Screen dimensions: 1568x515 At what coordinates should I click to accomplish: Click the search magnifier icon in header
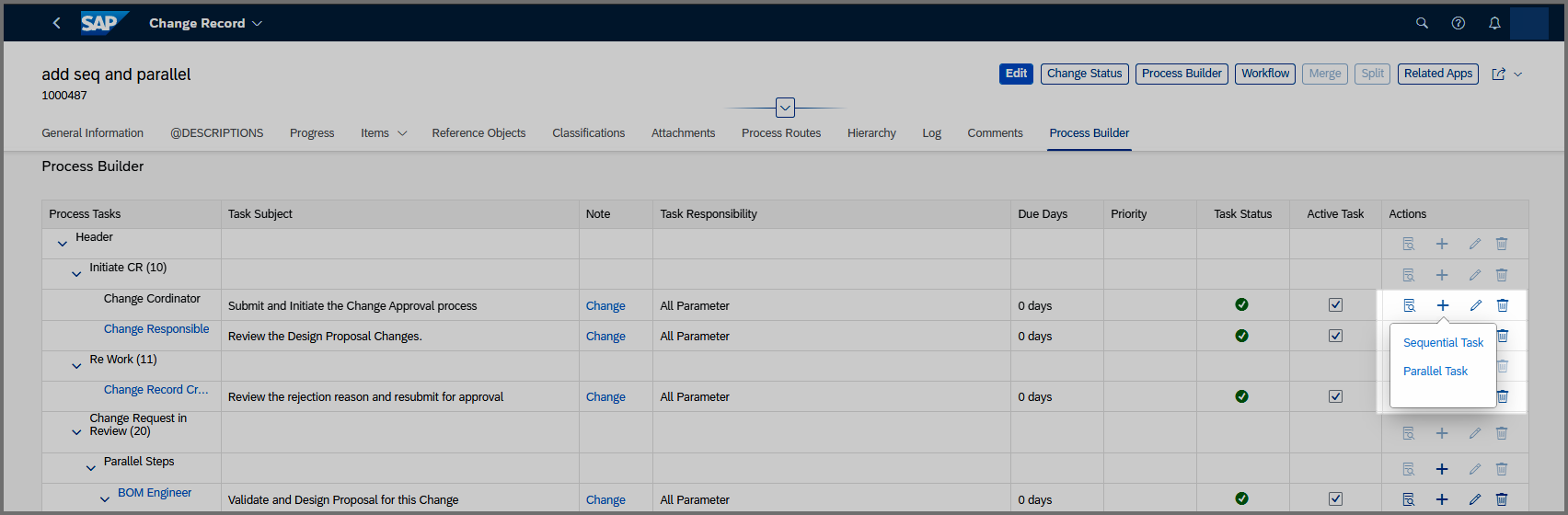coord(1422,23)
